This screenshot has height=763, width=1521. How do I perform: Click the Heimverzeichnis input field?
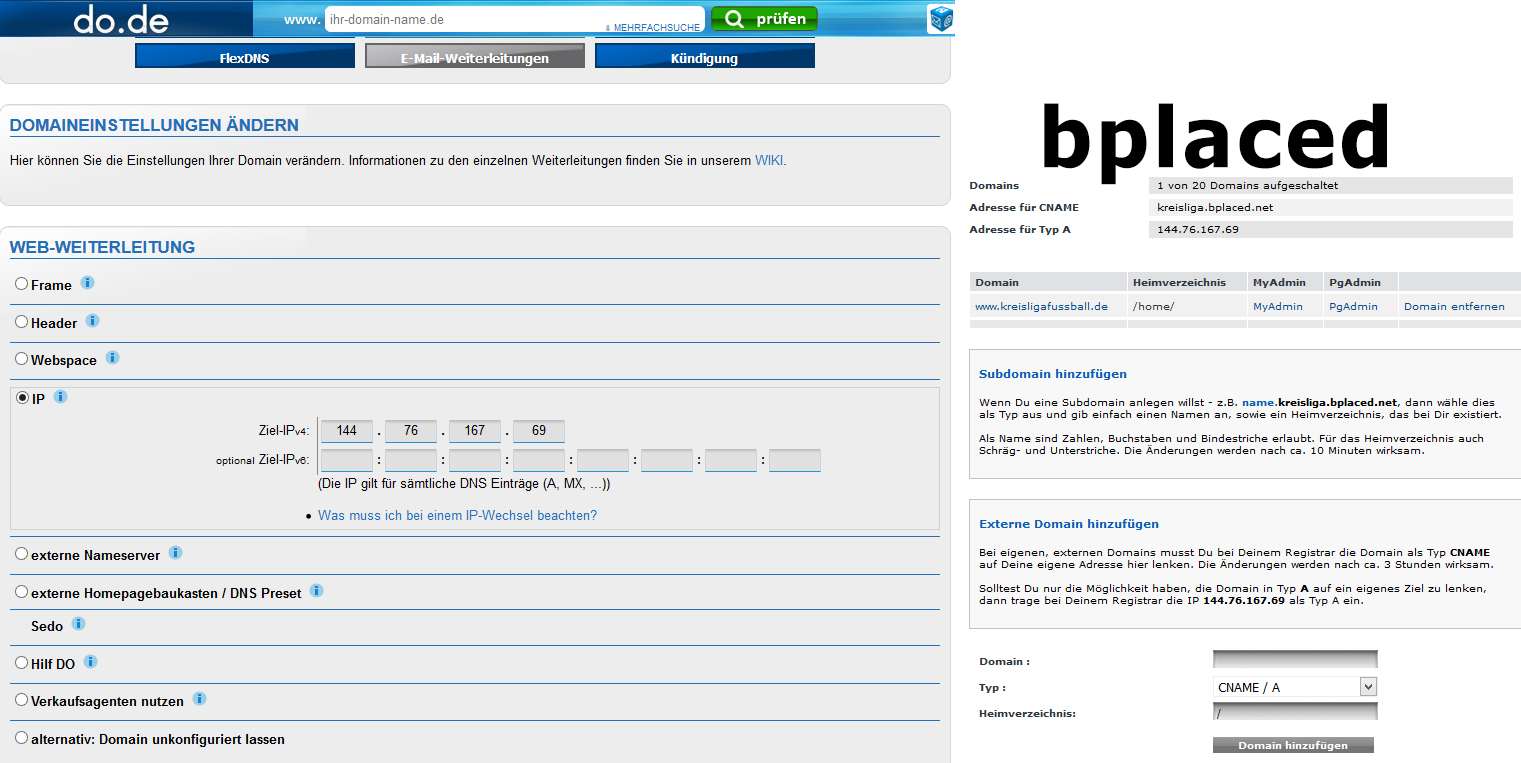click(1295, 712)
